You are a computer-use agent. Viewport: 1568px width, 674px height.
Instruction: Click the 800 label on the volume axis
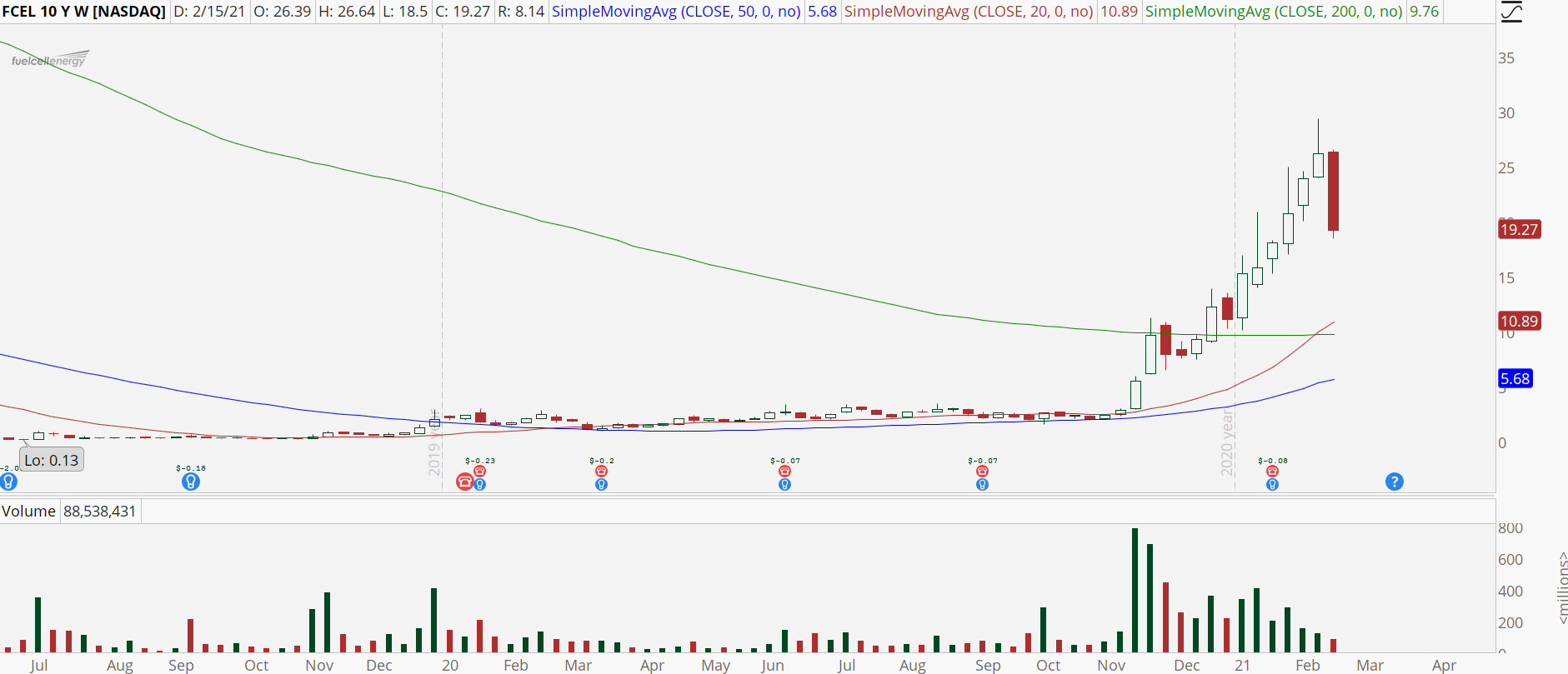(1510, 528)
